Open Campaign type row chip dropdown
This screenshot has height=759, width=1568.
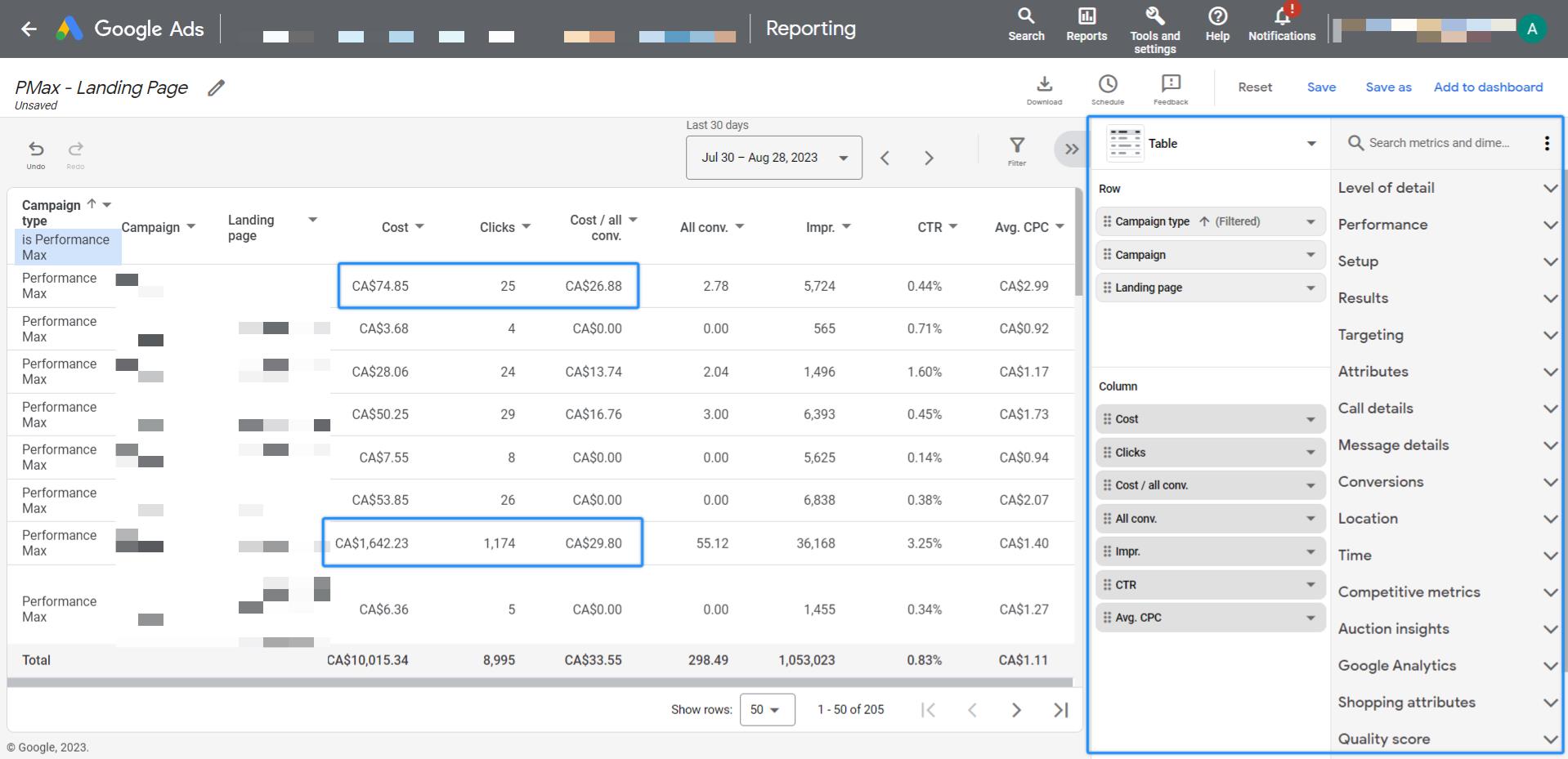tap(1310, 221)
